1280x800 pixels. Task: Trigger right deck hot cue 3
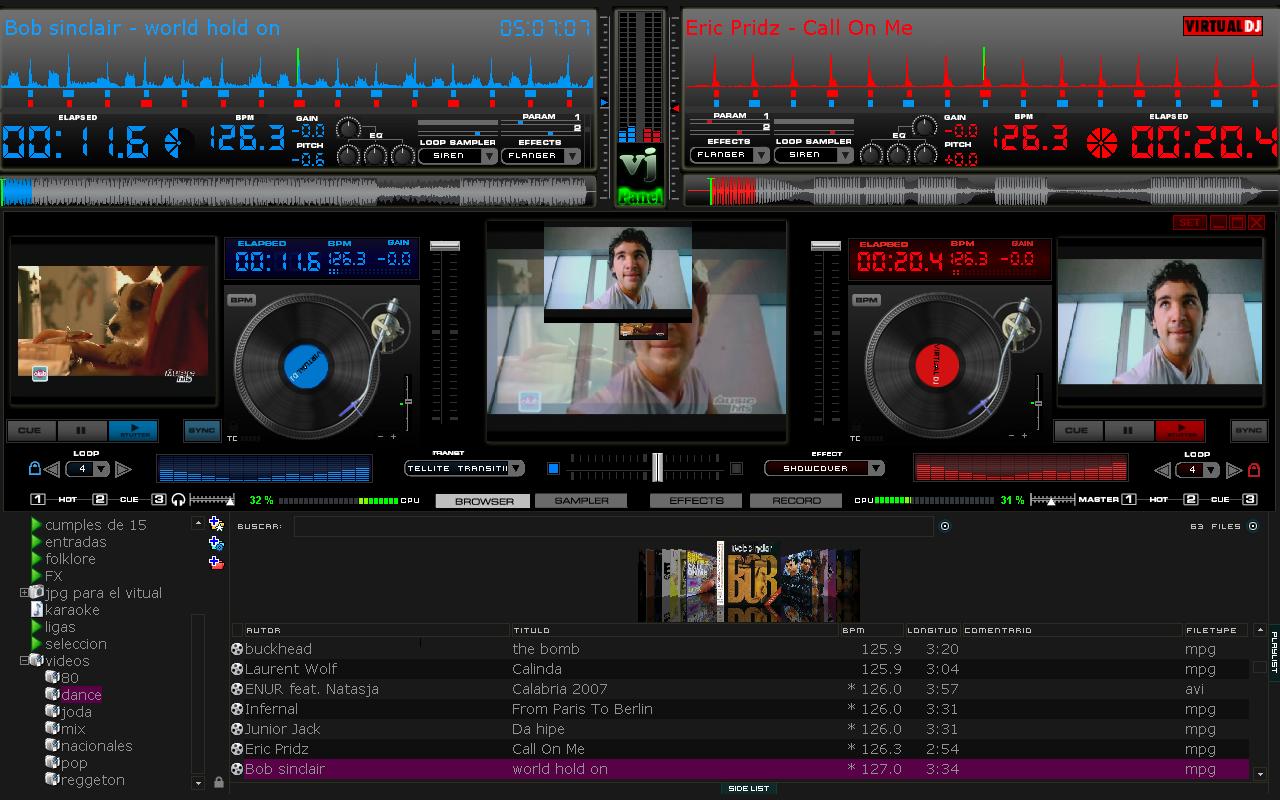coord(1249,500)
